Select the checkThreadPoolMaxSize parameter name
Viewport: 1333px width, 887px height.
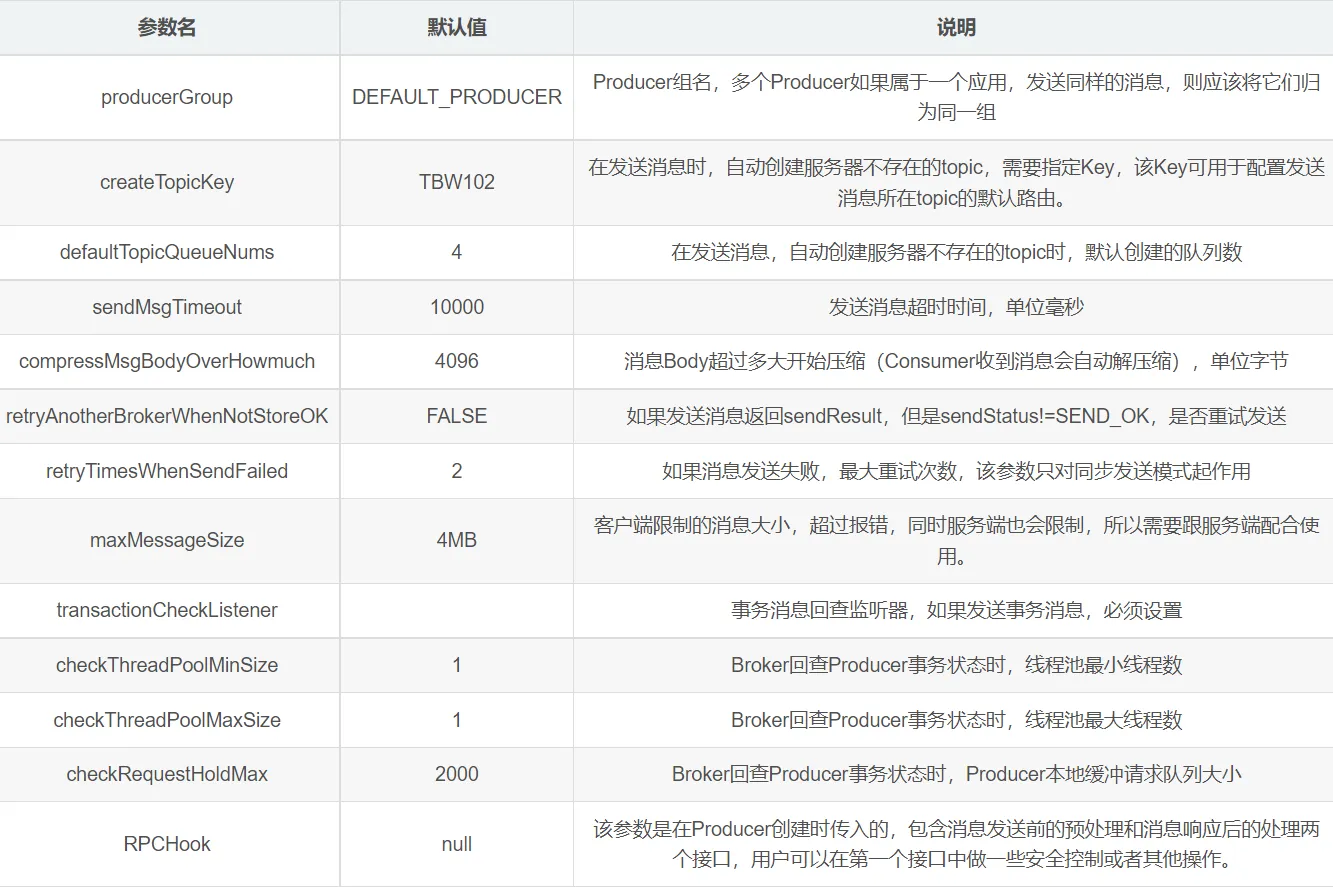click(167, 720)
